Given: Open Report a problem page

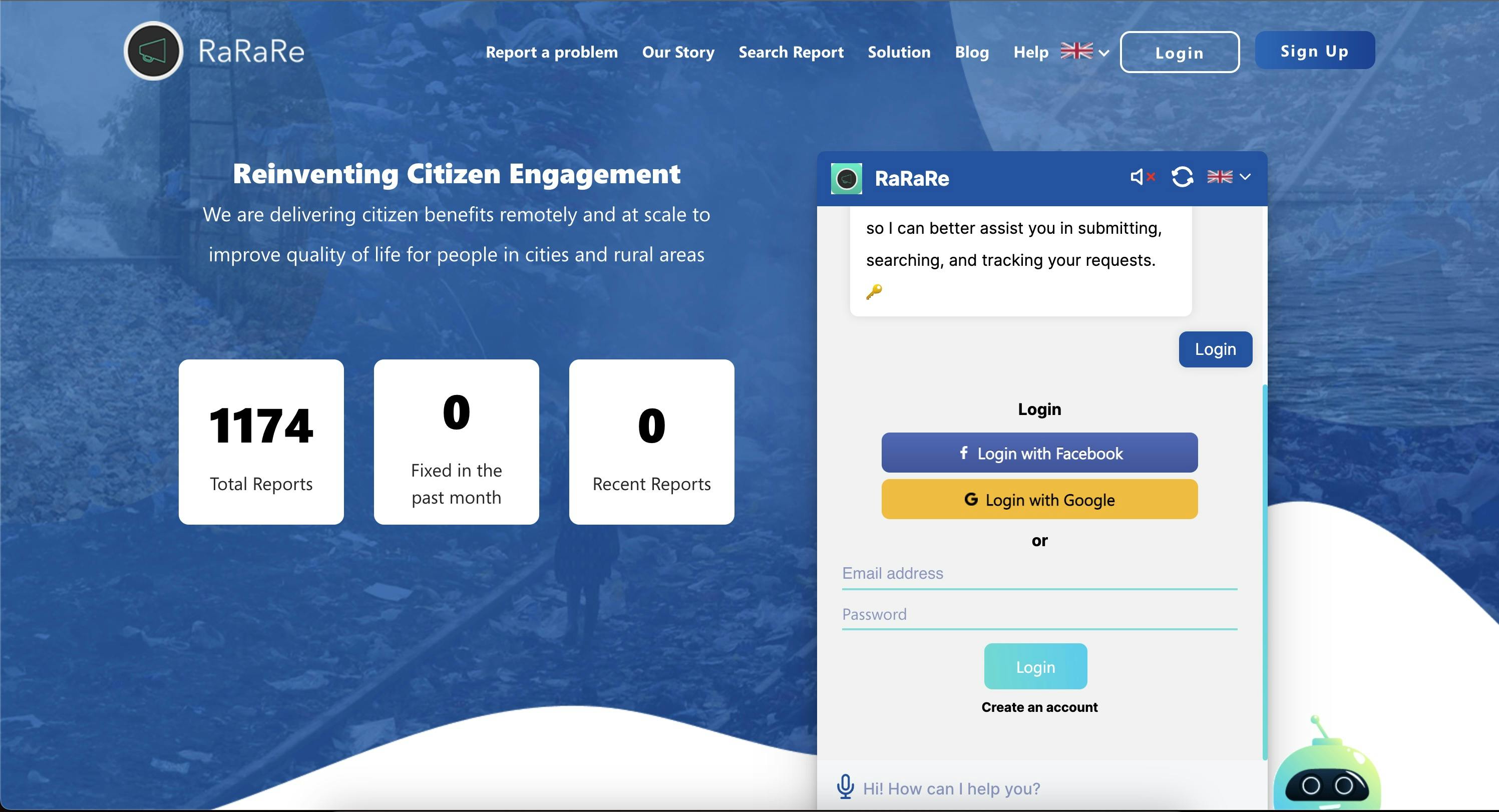Looking at the screenshot, I should point(552,53).
